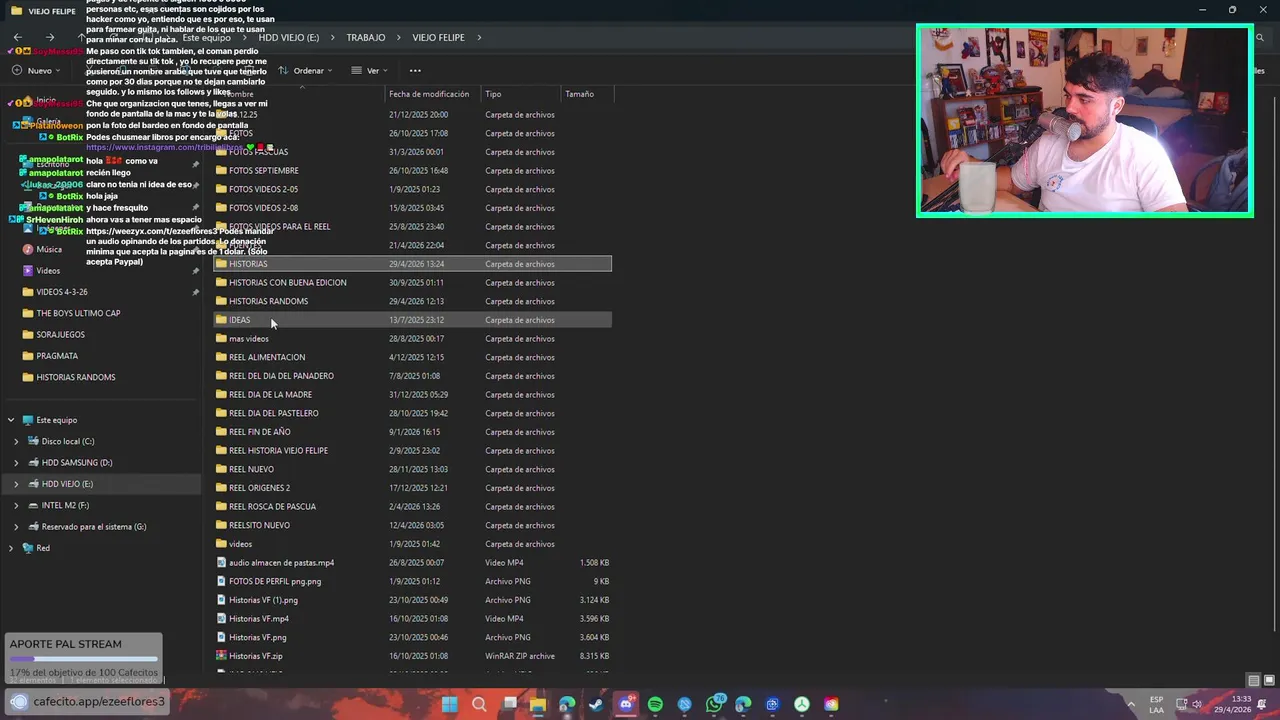This screenshot has height=720, width=1280.
Task: Open the Windows Start button
Action: tap(449, 704)
